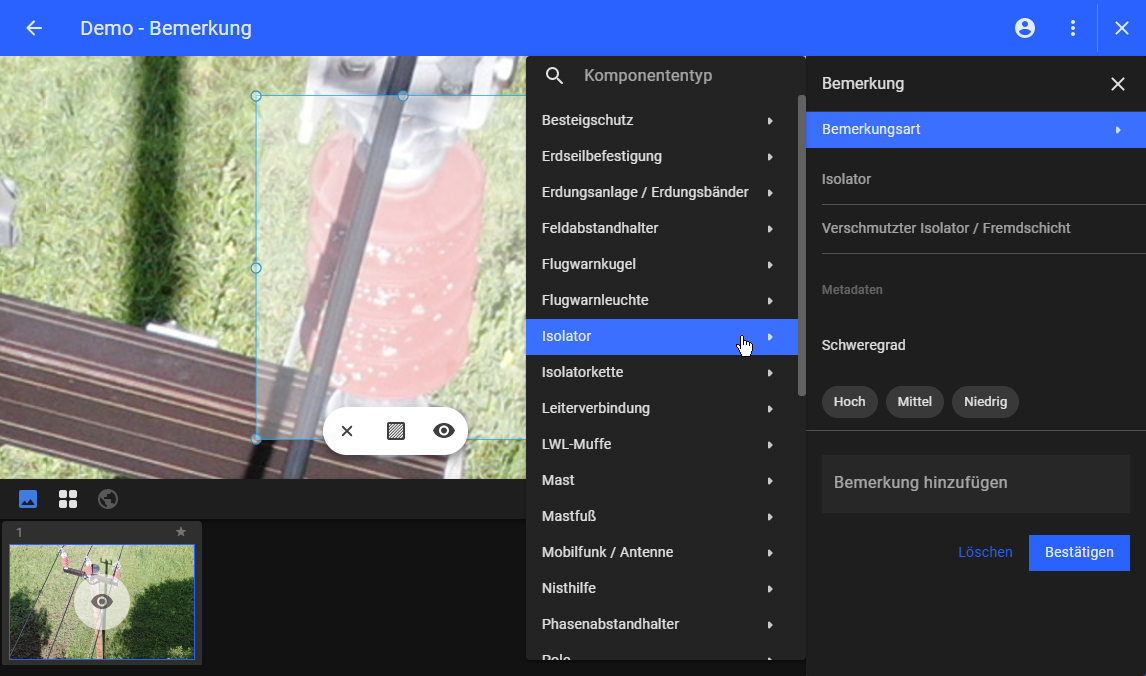
Task: Toggle annotation visibility eye icon
Action: [444, 431]
